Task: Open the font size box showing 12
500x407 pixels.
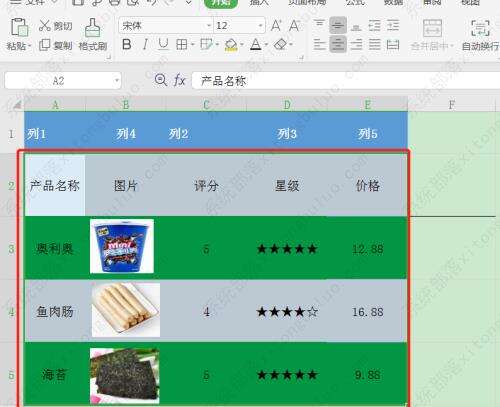Action: pos(239,26)
